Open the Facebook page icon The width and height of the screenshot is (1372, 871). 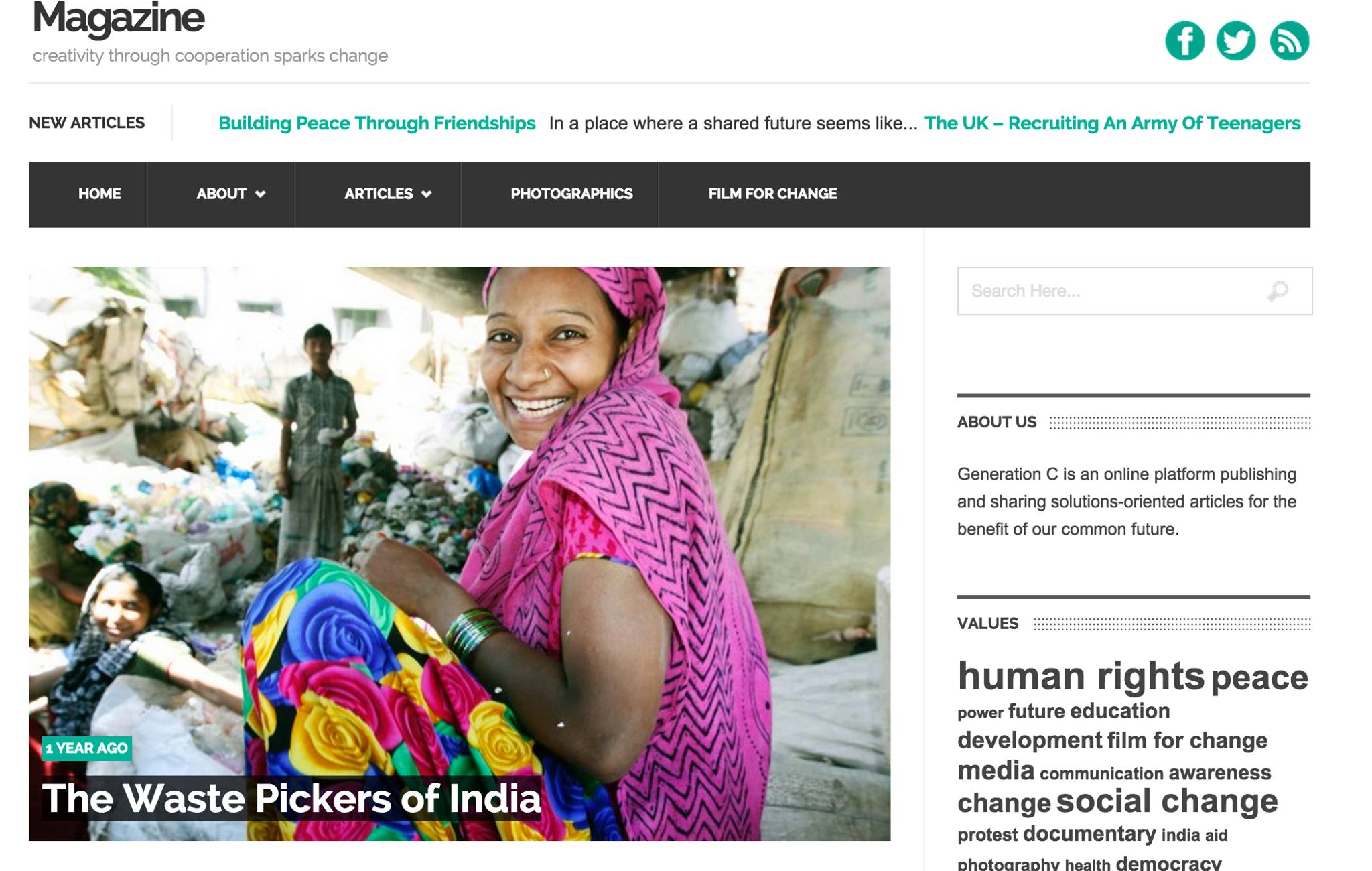point(1184,41)
